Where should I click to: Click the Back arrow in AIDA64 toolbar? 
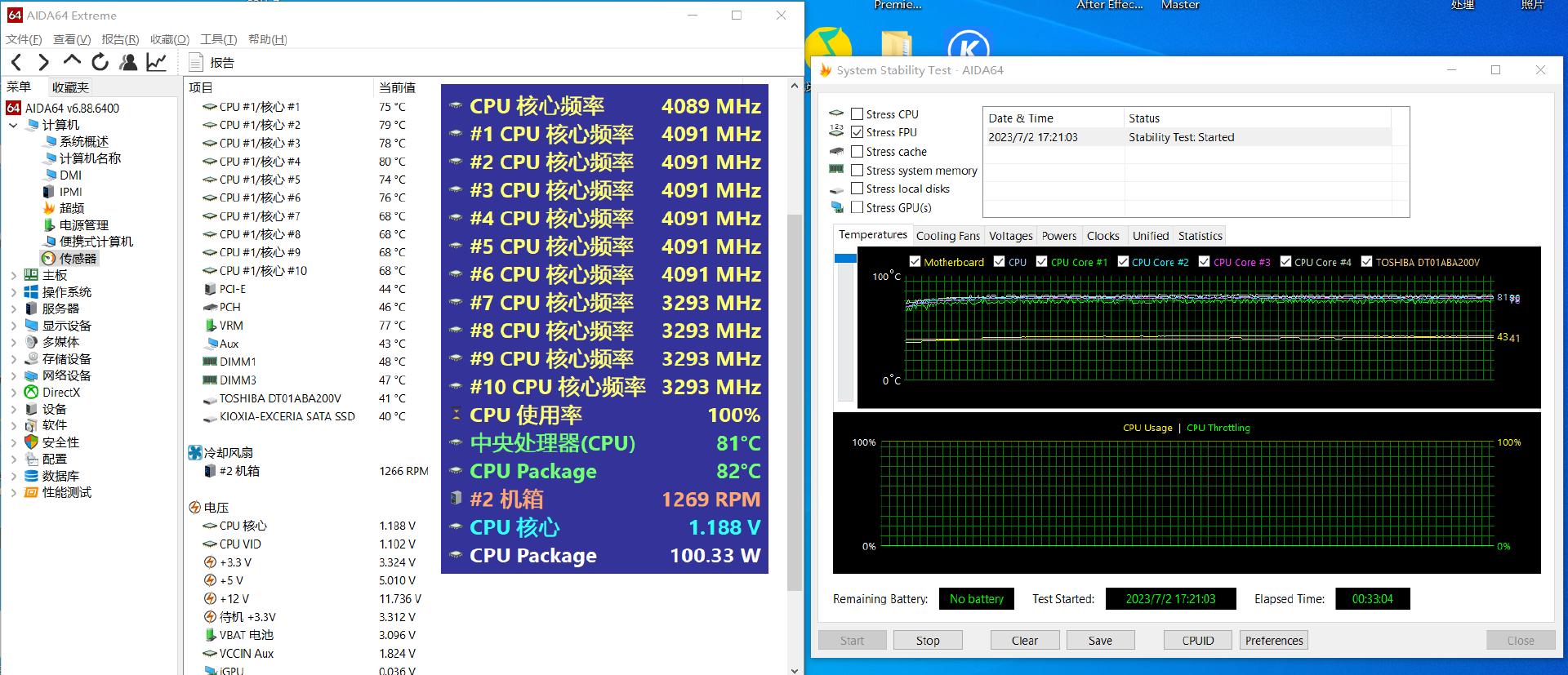click(17, 62)
